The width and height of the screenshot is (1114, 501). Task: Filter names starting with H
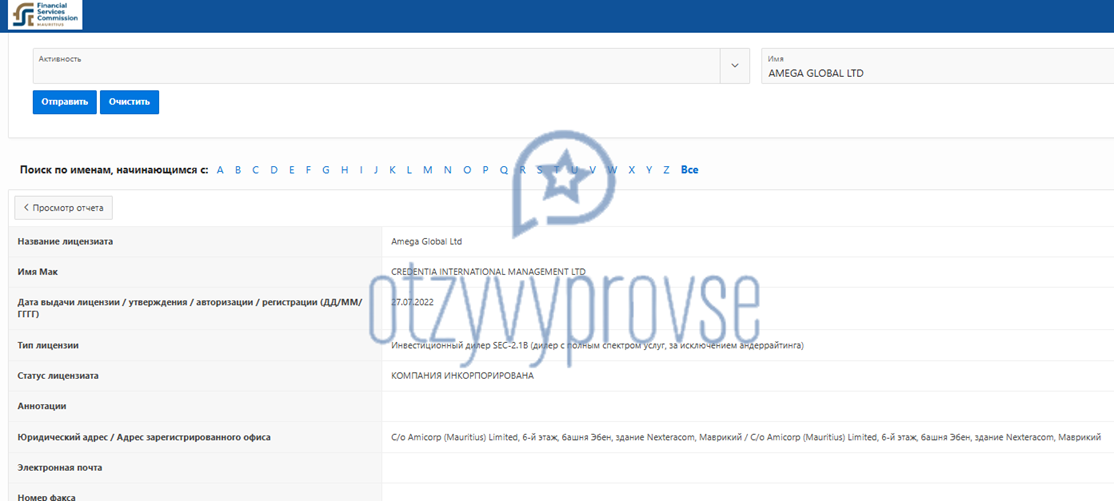(345, 170)
